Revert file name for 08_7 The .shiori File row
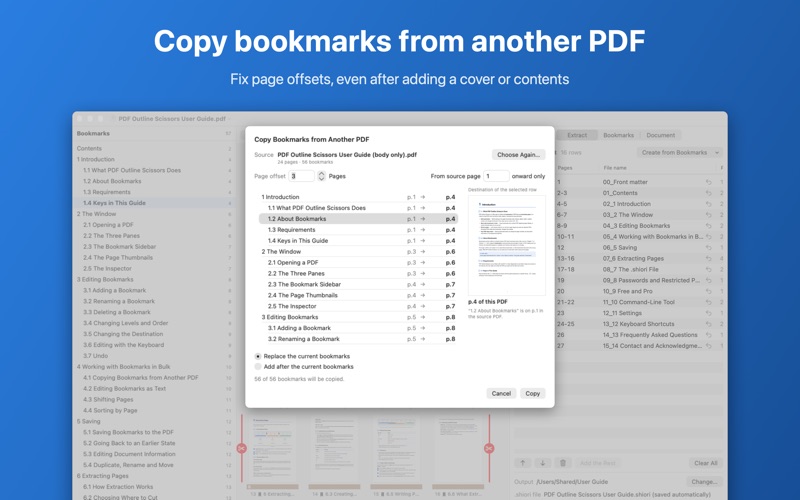The width and height of the screenshot is (800, 500). (x=709, y=269)
